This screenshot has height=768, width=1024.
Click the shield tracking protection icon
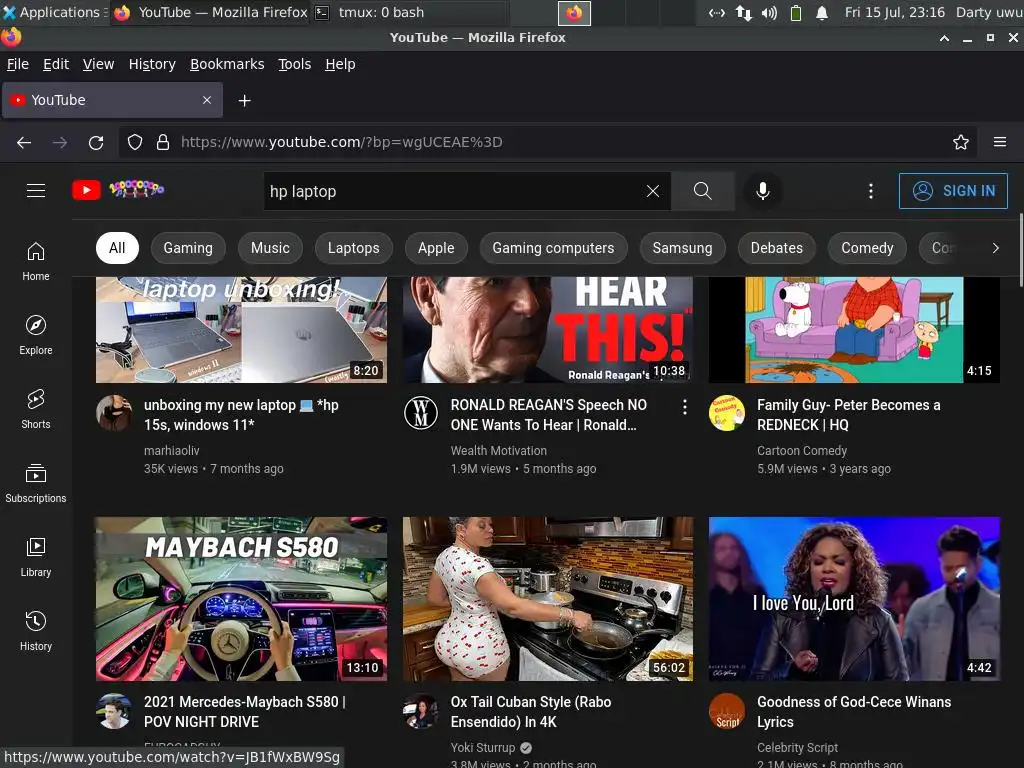(x=135, y=142)
